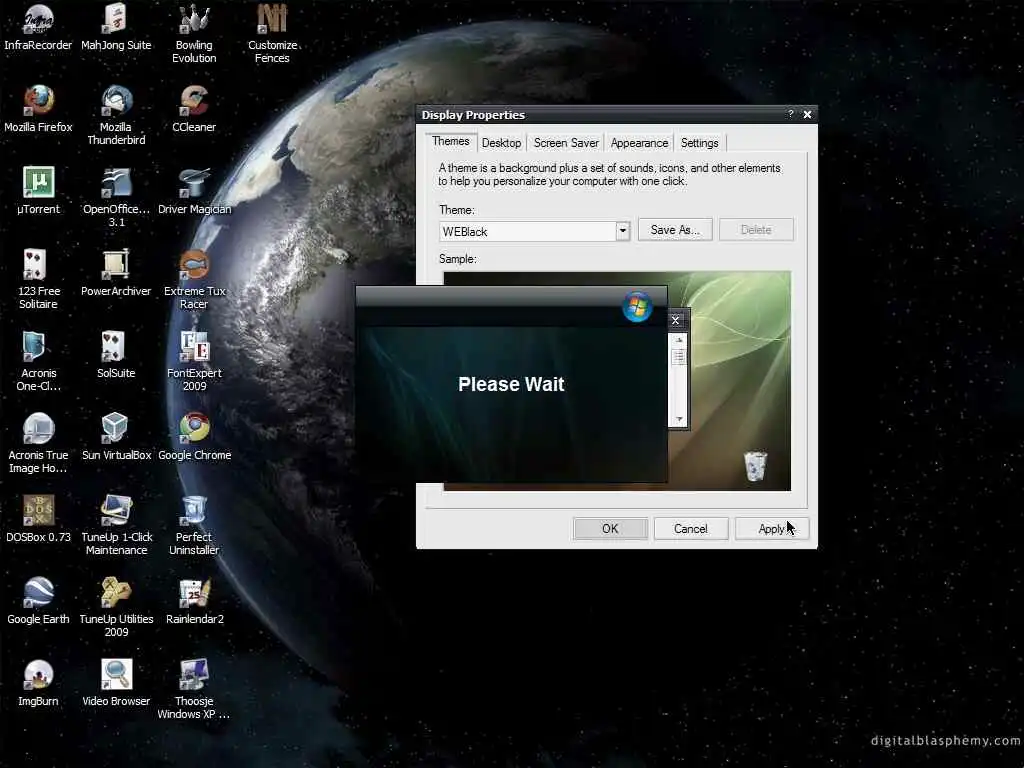Click the Acronis True Image Home icon
The width and height of the screenshot is (1024, 768).
point(38,443)
